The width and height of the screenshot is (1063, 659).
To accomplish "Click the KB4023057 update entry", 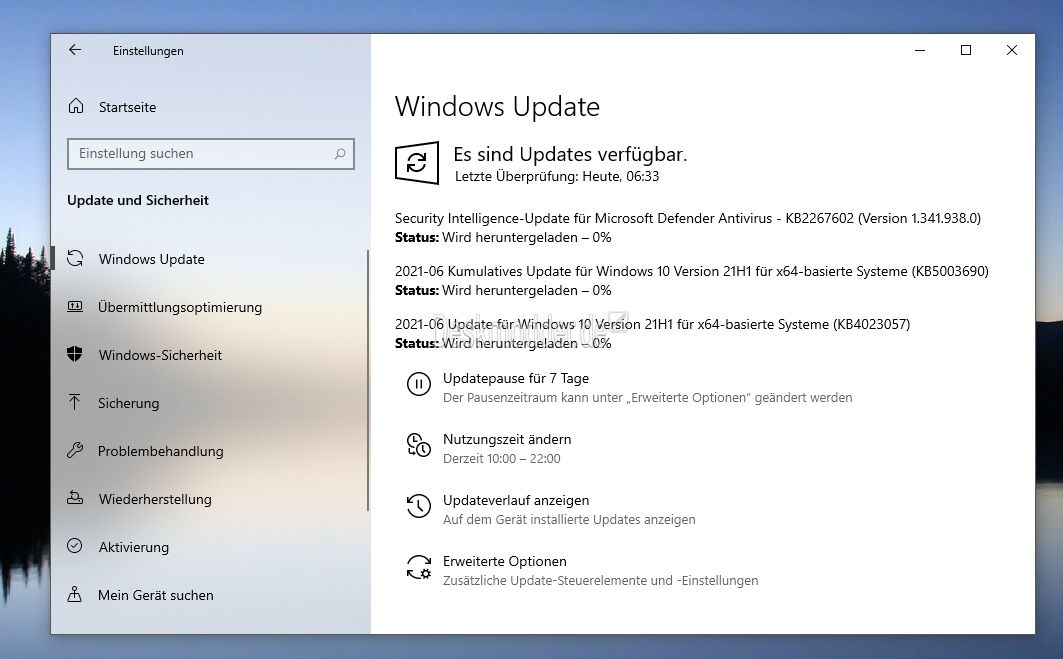I will click(x=652, y=333).
